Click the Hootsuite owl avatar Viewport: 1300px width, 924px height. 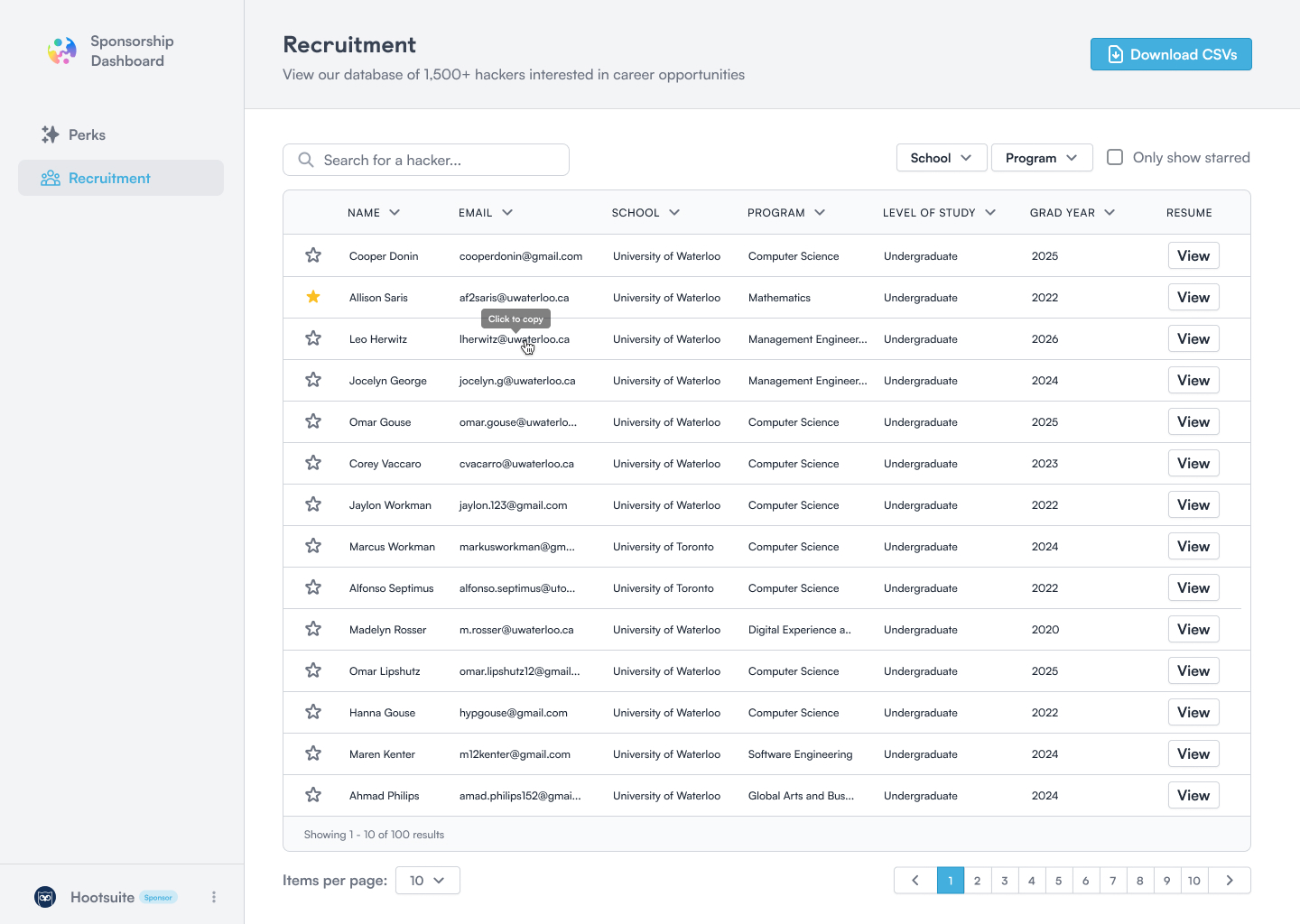click(45, 897)
